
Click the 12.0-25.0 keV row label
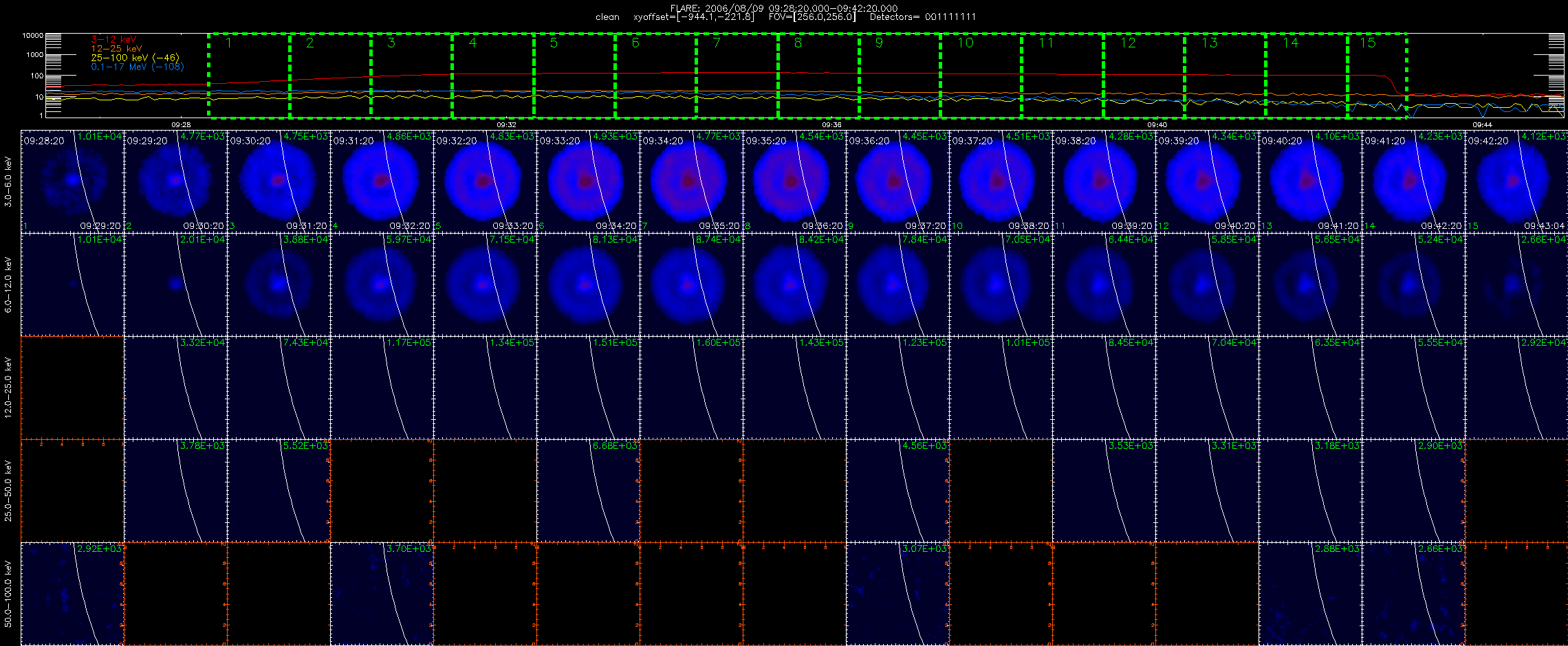[x=8, y=388]
